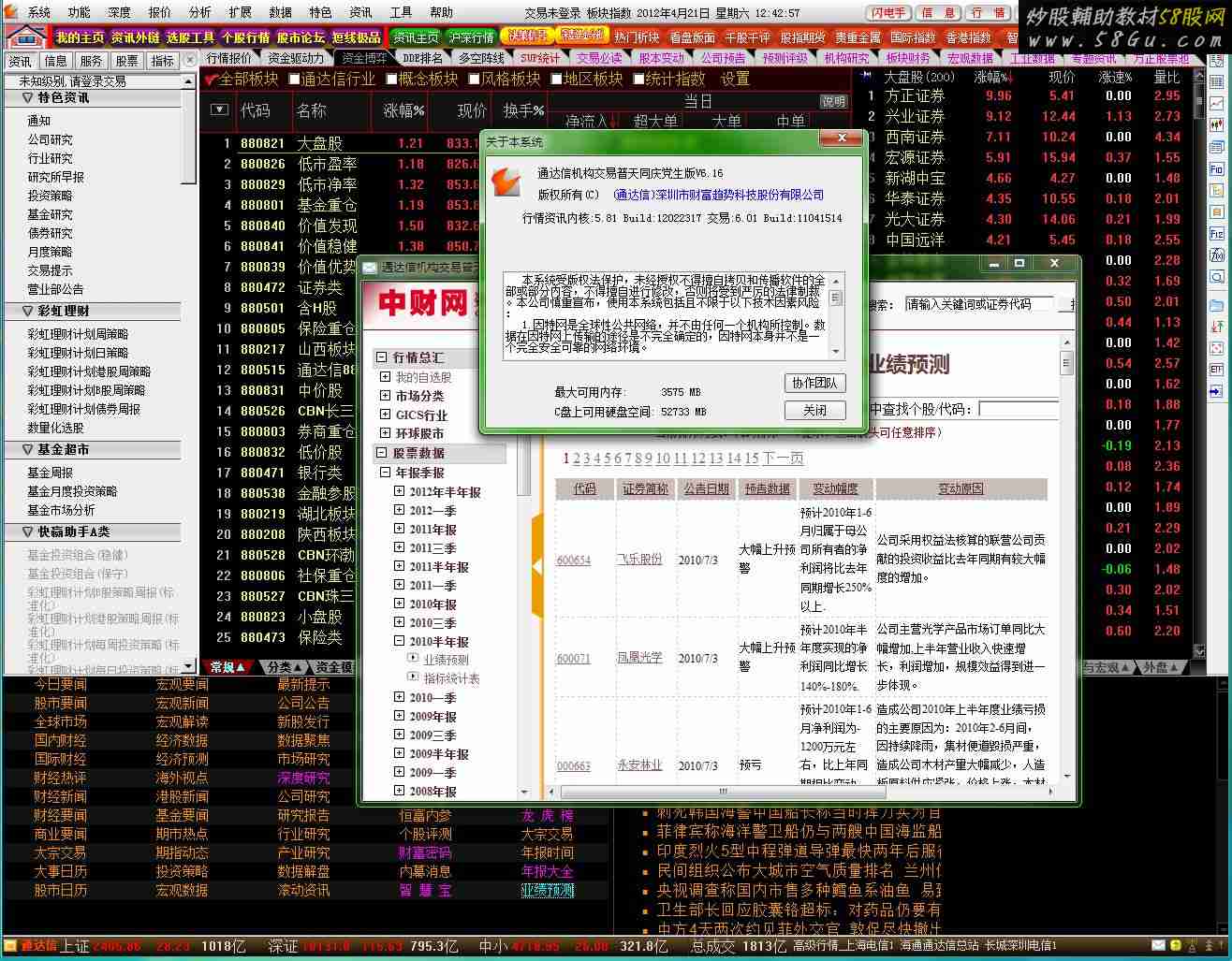This screenshot has width=1232, height=961.
Task: Click the 通达信 logo in the bottom status bar
Action: pyautogui.click(x=32, y=946)
